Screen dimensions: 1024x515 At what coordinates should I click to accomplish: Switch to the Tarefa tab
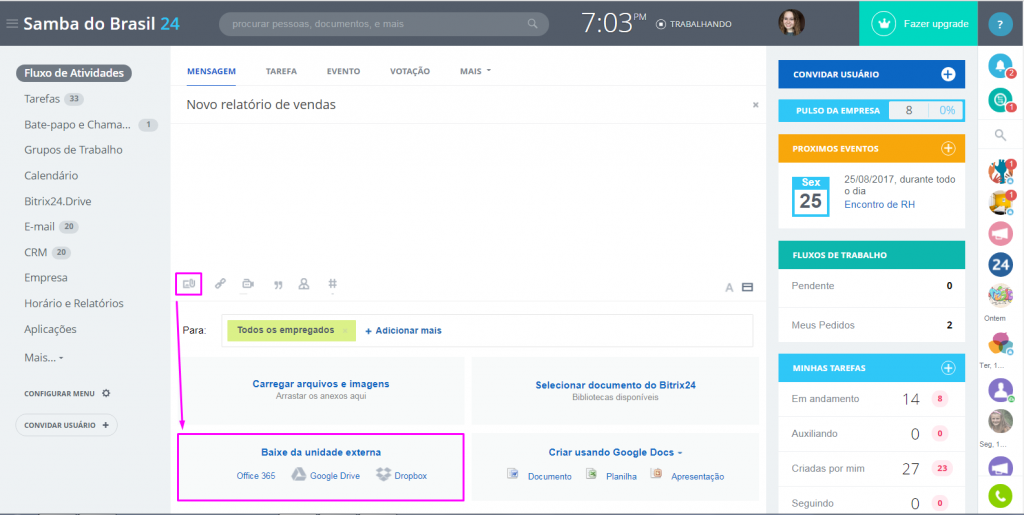pyautogui.click(x=281, y=71)
